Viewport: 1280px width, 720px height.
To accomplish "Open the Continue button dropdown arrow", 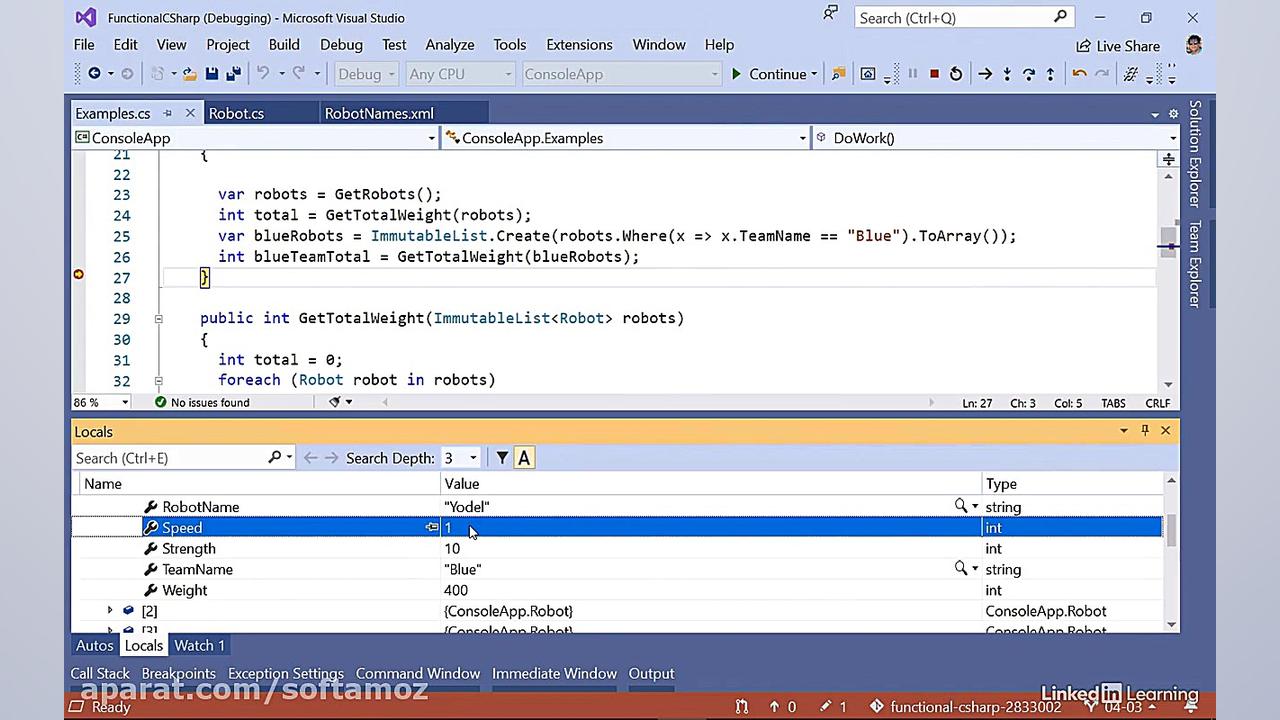I will coord(814,74).
